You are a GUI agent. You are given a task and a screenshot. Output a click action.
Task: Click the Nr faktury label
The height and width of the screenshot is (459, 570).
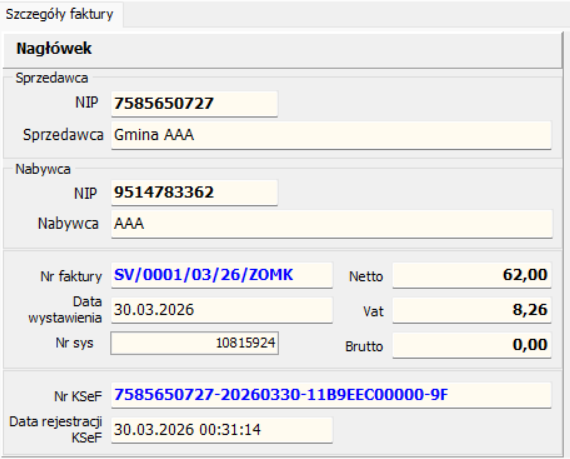[x=71, y=277]
